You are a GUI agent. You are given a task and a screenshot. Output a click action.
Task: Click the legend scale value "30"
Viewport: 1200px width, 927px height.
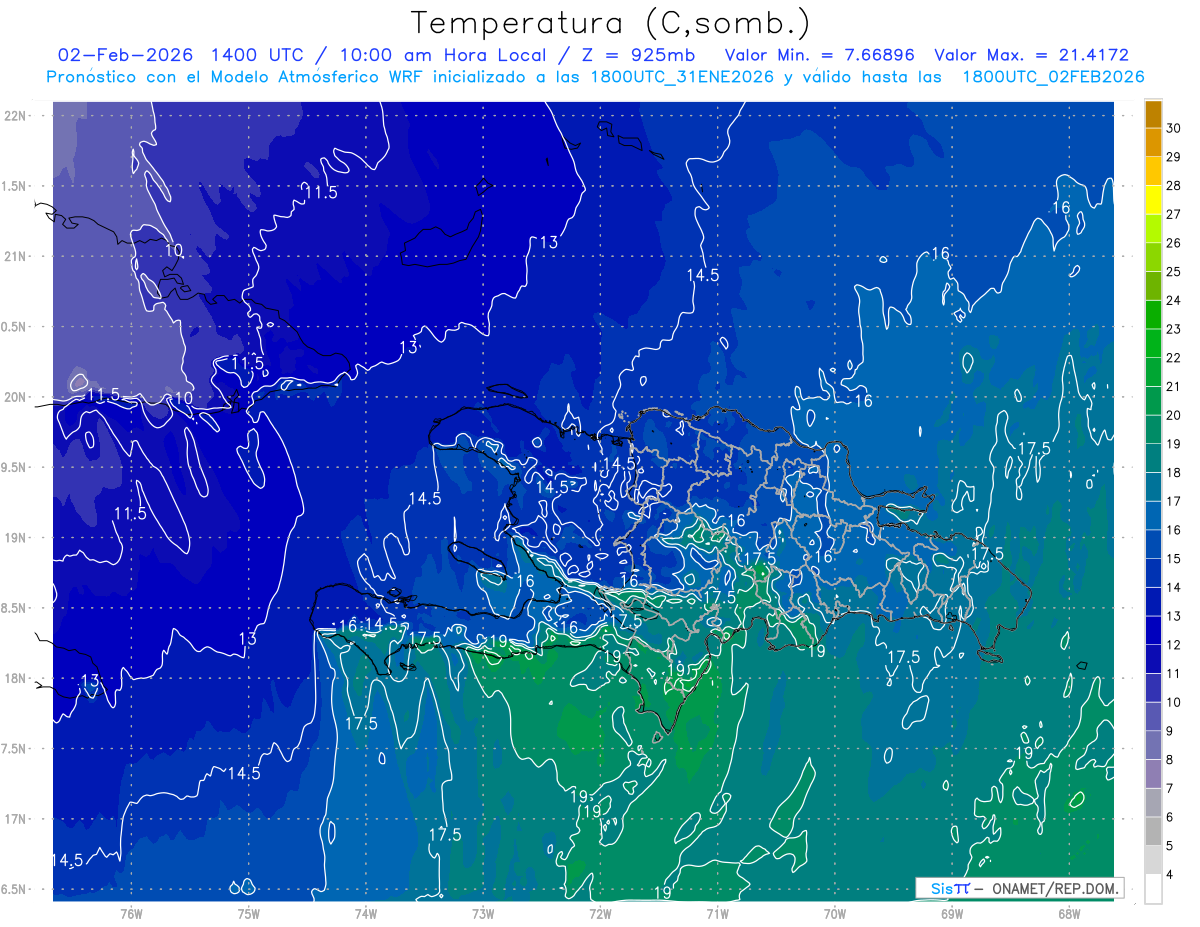point(1174,128)
